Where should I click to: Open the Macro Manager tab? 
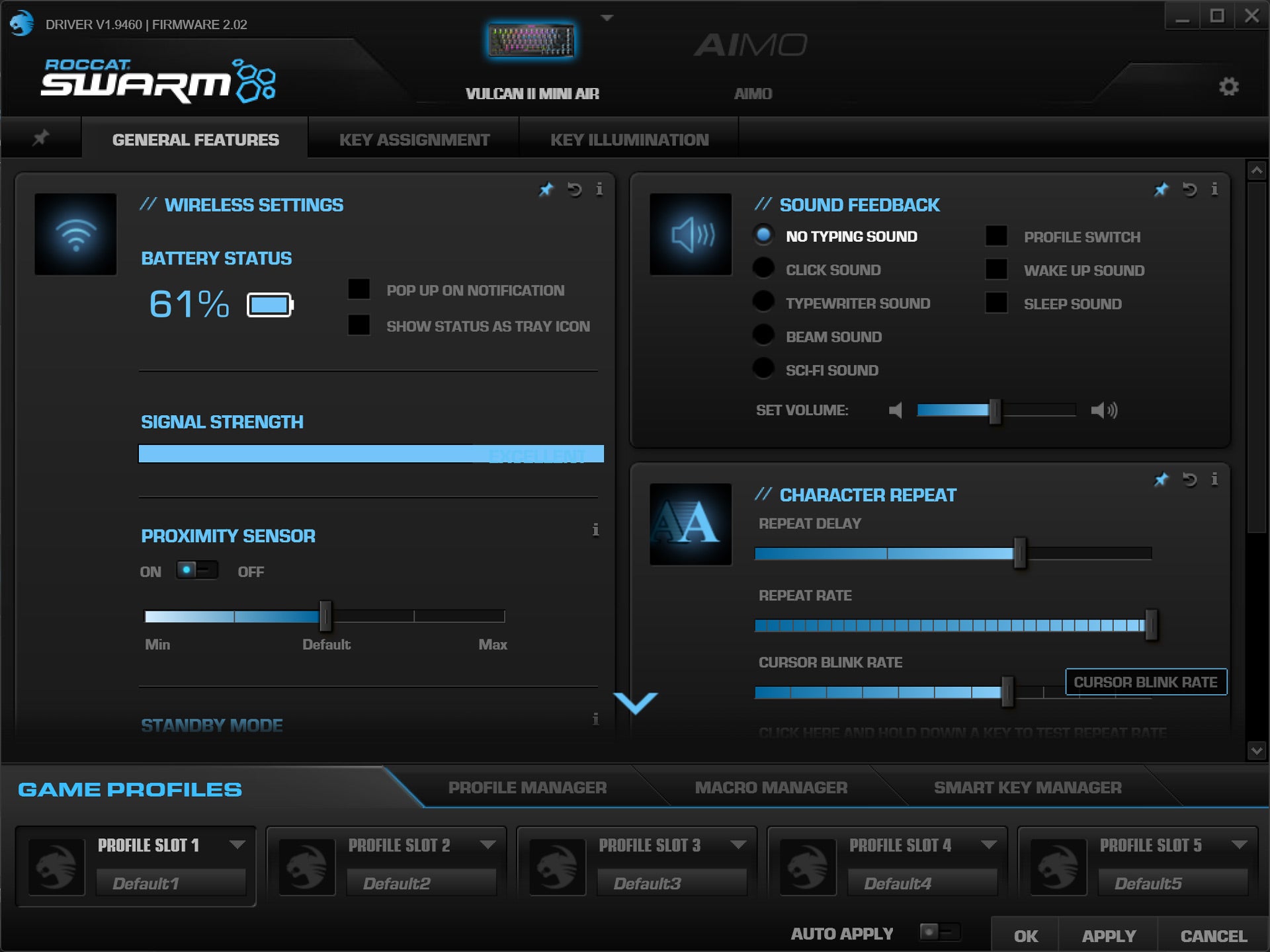[x=771, y=787]
